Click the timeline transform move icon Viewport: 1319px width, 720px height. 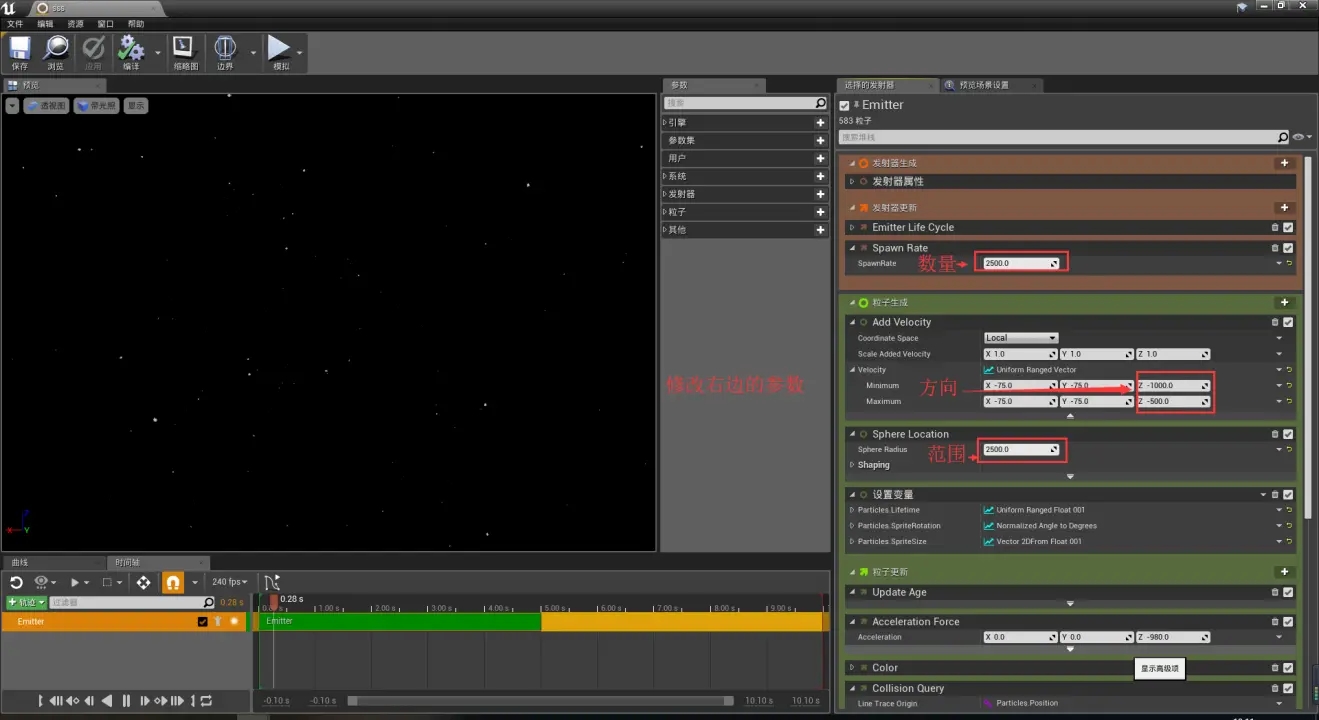pyautogui.click(x=144, y=582)
